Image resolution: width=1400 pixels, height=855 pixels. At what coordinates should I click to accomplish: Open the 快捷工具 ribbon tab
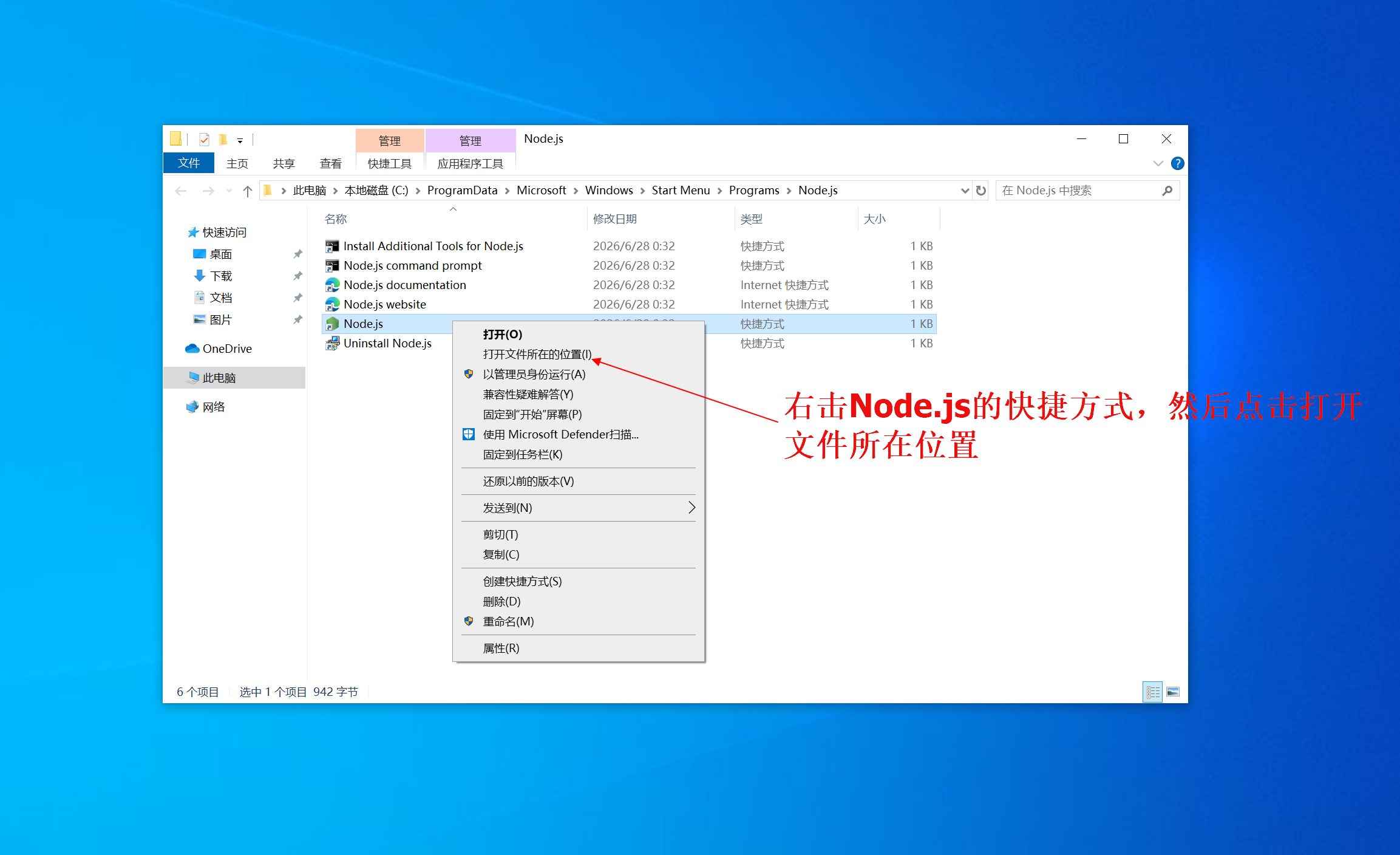click(390, 163)
